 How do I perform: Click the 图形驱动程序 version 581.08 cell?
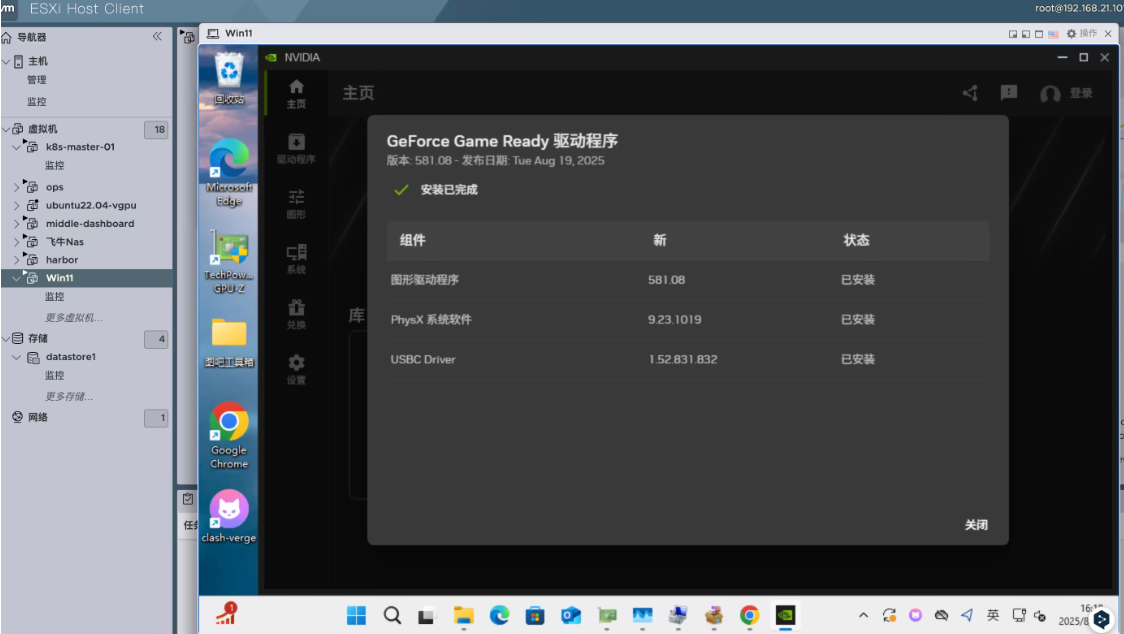coord(667,280)
